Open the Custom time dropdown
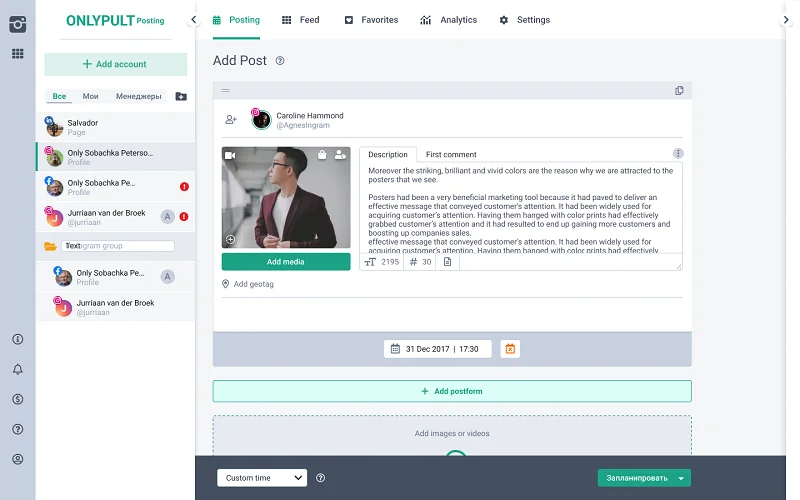Viewport: 800px width, 500px height. [x=262, y=478]
